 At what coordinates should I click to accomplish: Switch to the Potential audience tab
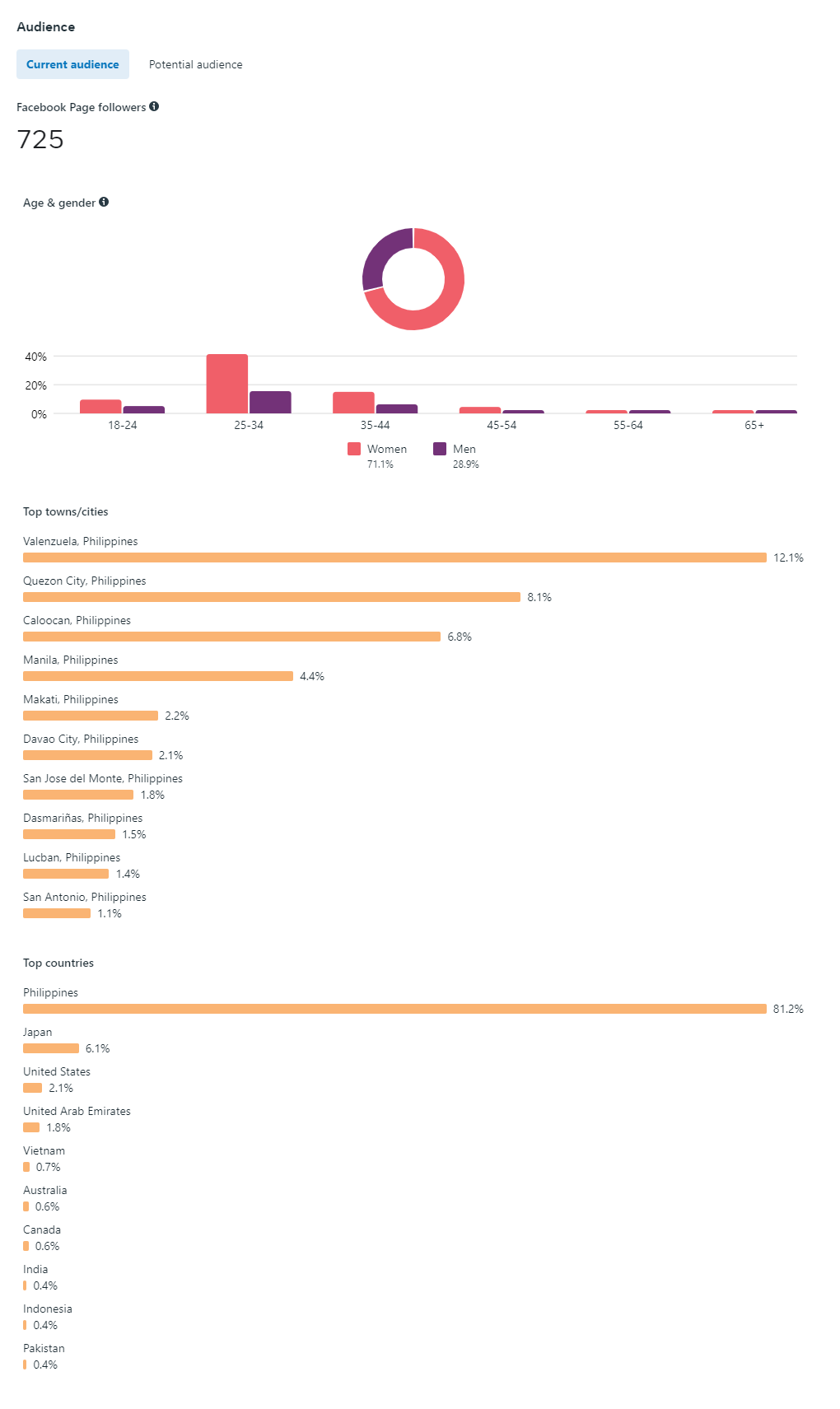pos(195,64)
